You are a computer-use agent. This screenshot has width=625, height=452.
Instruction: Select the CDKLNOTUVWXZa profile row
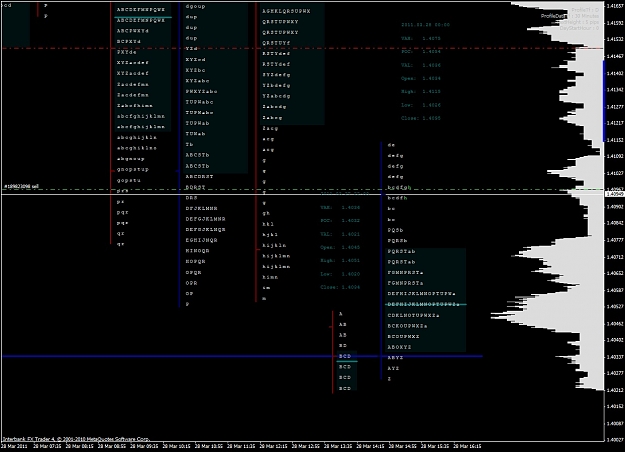[x=413, y=315]
